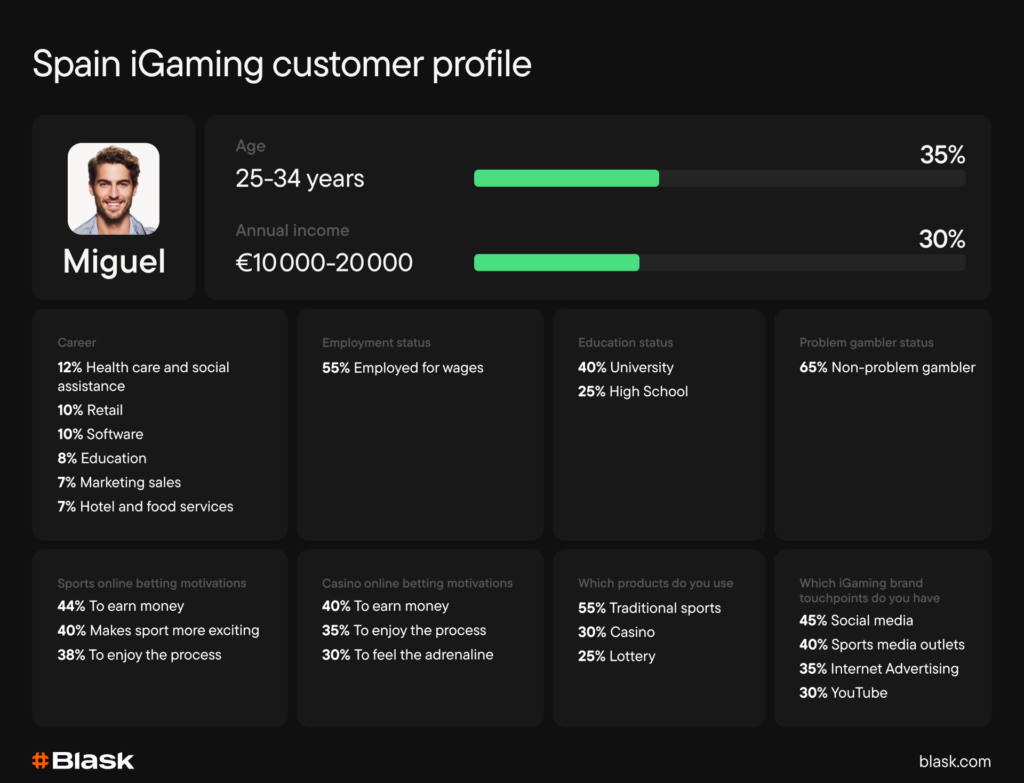Click Miguel's profile photo
The image size is (1024, 783).
tap(113, 189)
